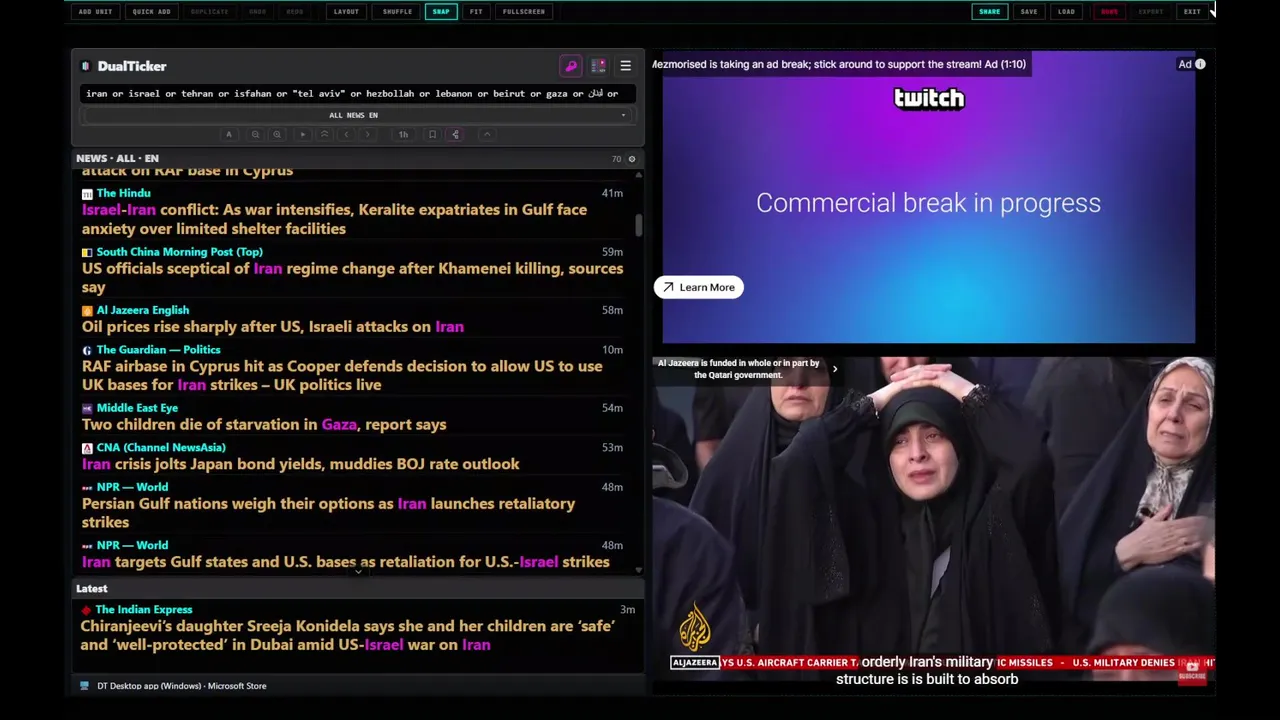Open the ALL NEWS EN dropdown
The image size is (1280, 720).
[356, 115]
